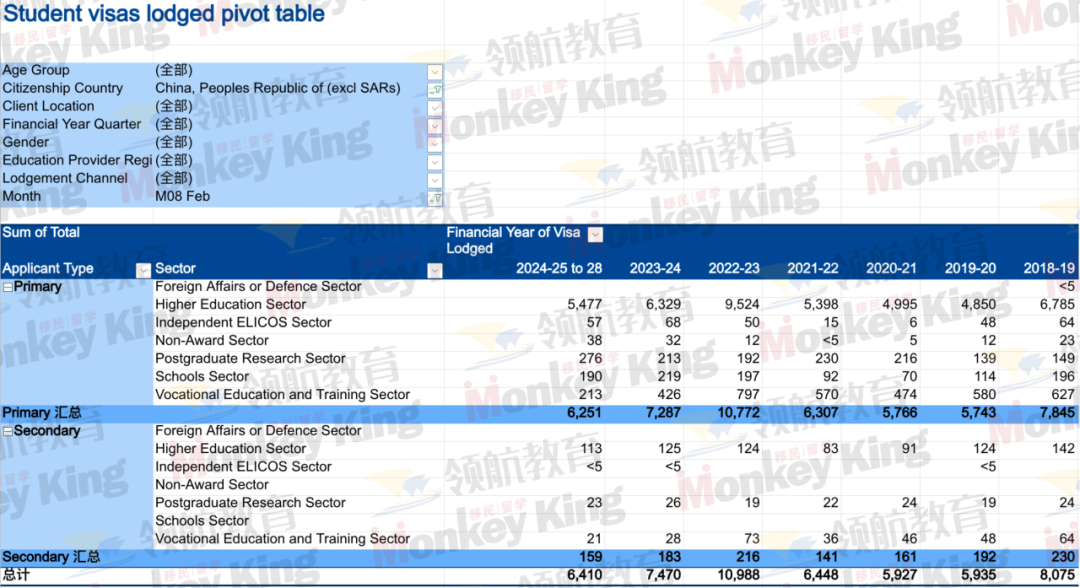The height and width of the screenshot is (588, 1080).
Task: Click the '2020-21' column header
Action: click(x=891, y=269)
